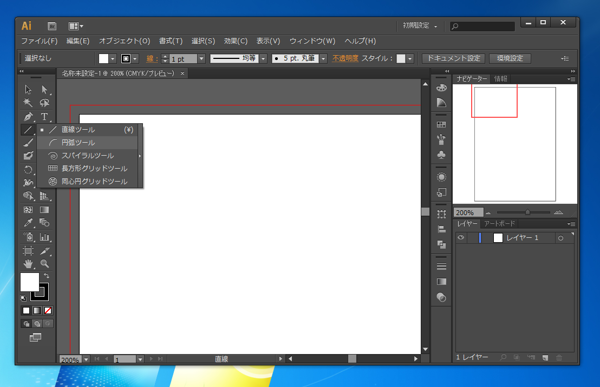Select the Type tool
The height and width of the screenshot is (387, 600).
[x=44, y=116]
